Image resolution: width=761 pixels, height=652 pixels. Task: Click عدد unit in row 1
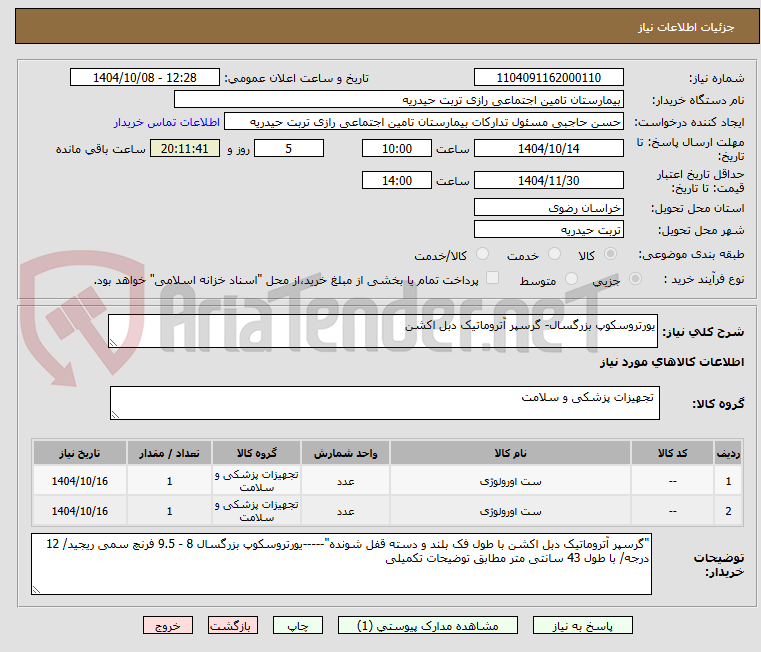point(346,481)
